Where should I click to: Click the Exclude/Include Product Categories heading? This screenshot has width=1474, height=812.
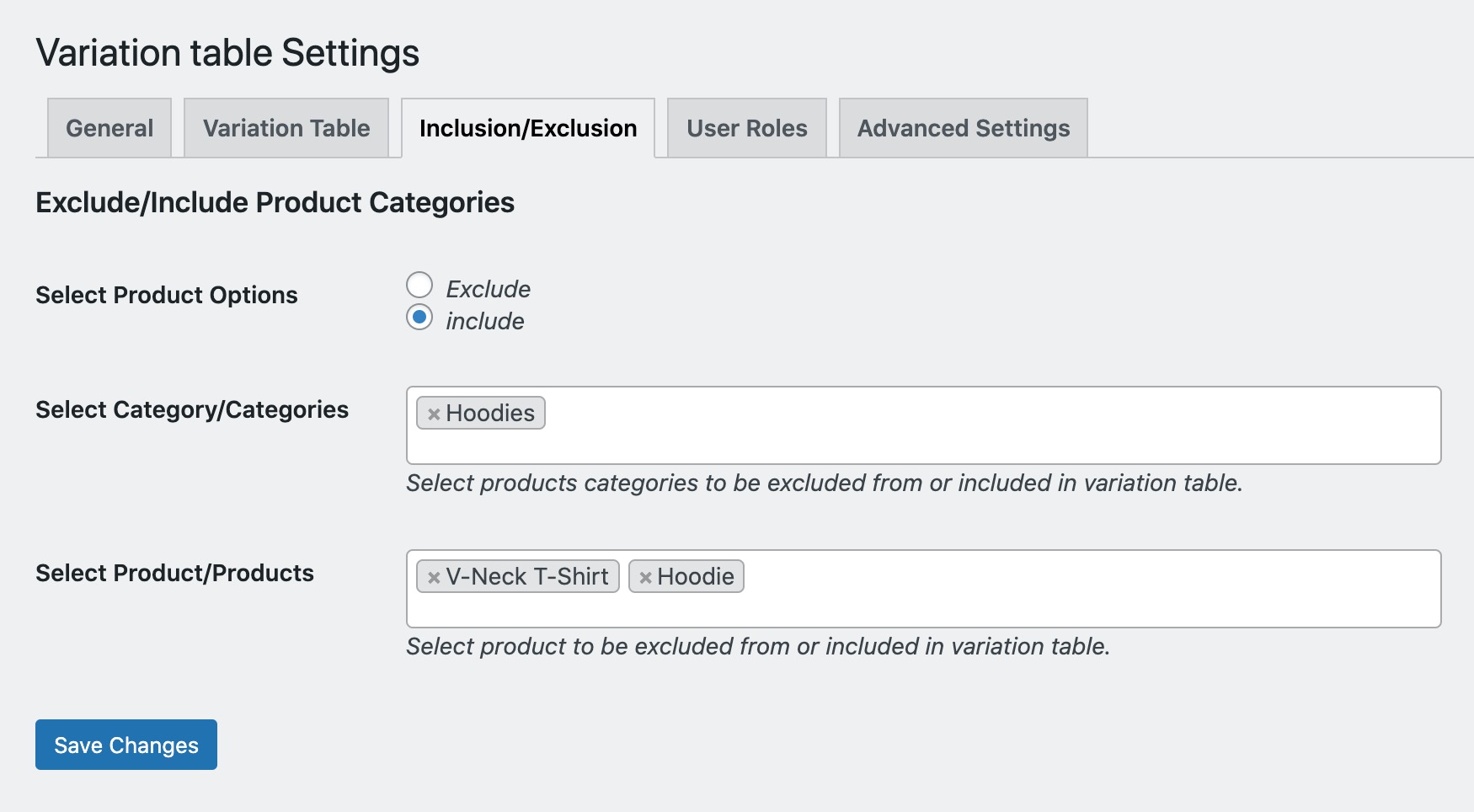[x=275, y=202]
